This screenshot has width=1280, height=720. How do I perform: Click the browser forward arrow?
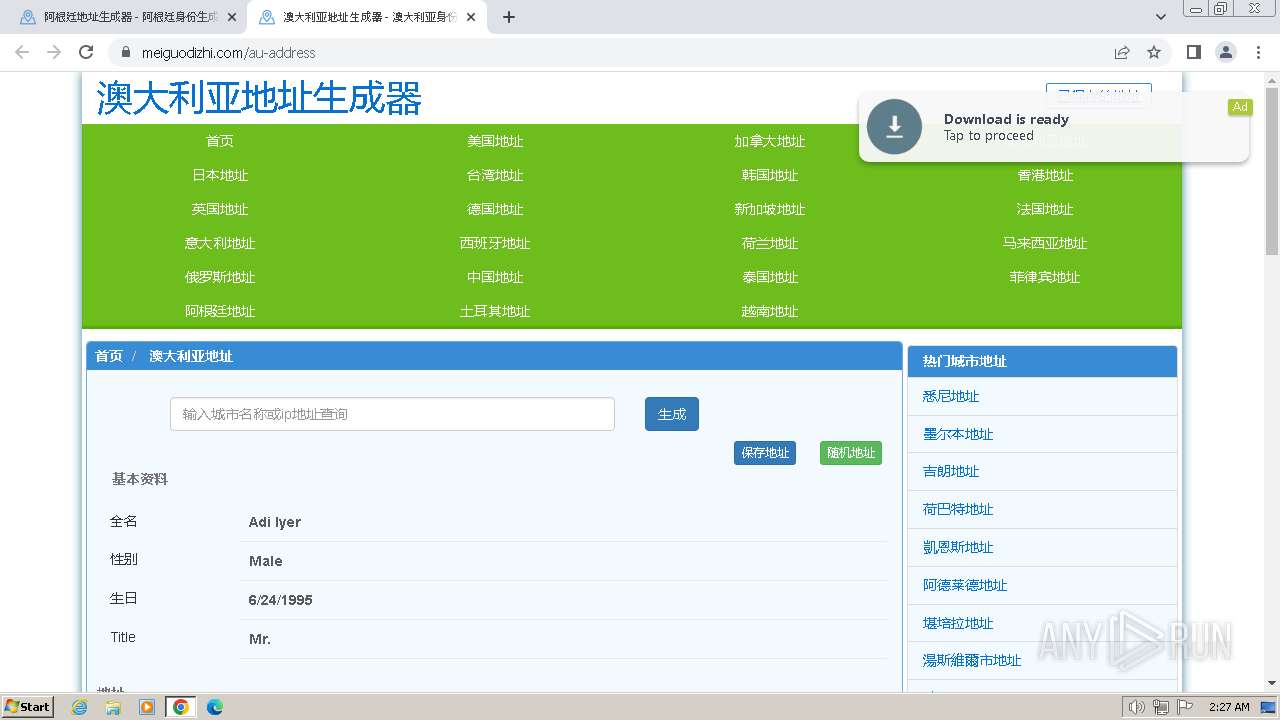[x=54, y=52]
